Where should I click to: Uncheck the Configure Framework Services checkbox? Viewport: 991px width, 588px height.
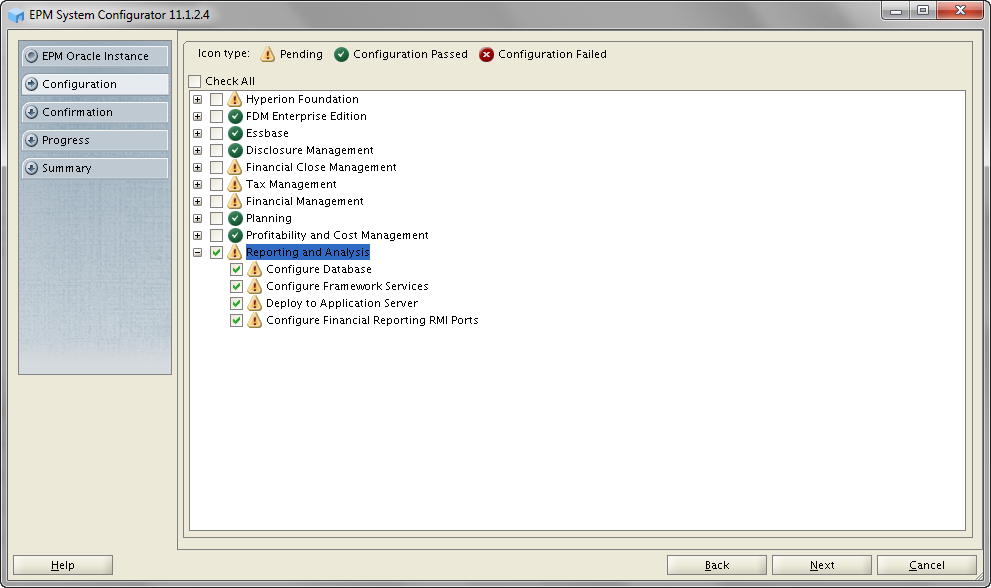[236, 286]
